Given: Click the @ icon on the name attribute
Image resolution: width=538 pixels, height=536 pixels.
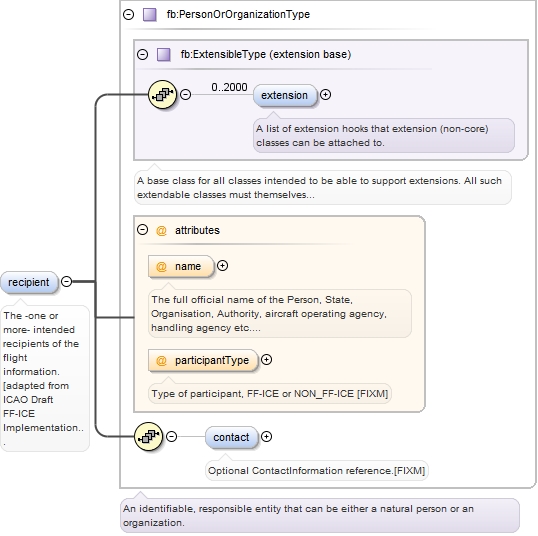Looking at the screenshot, I should 161,266.
